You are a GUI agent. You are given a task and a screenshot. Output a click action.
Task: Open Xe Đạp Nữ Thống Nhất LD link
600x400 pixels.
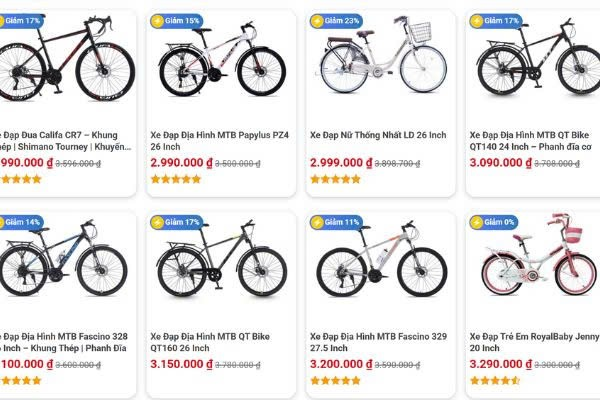pyautogui.click(x=378, y=135)
